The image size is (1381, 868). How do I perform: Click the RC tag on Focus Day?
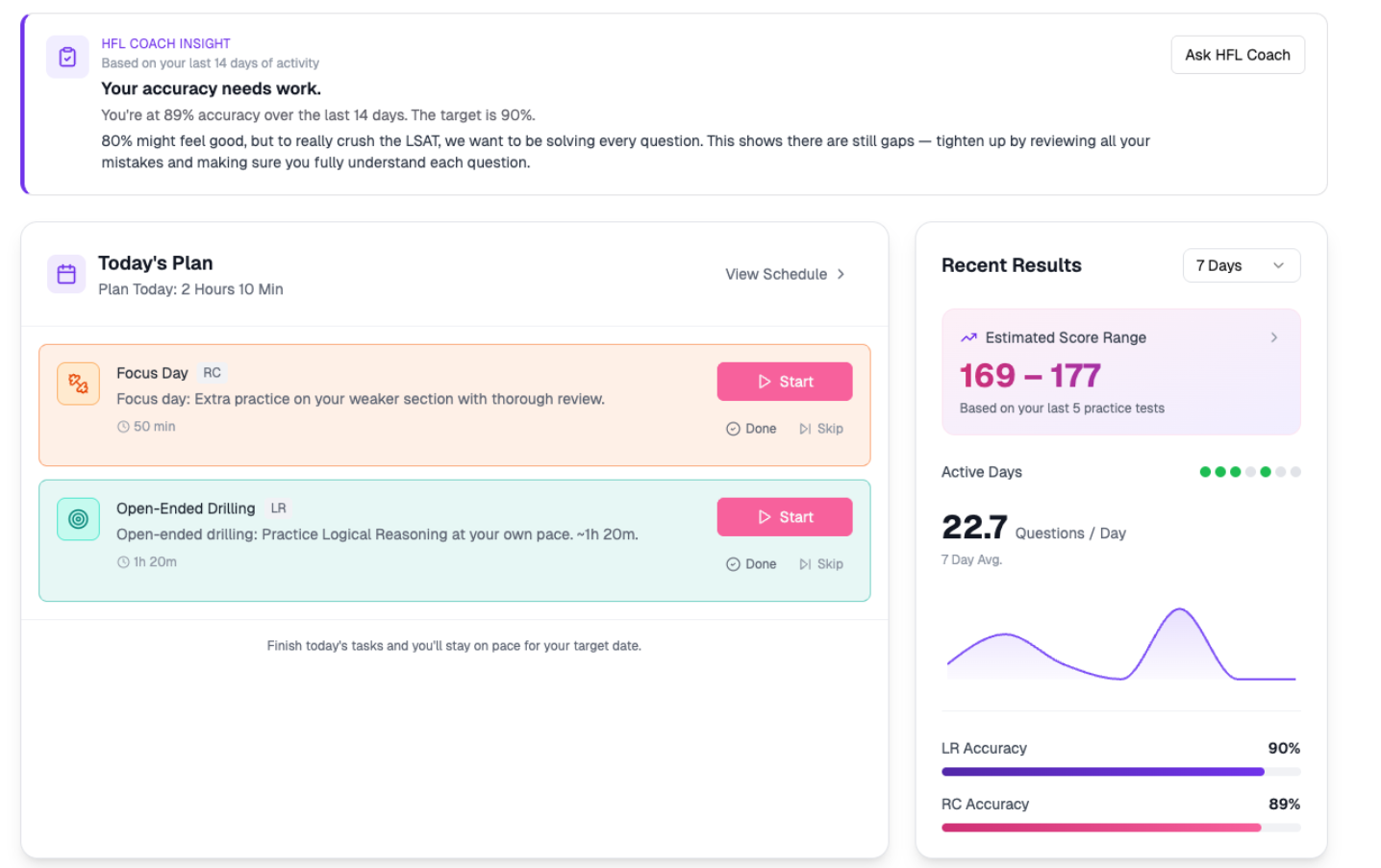coord(213,373)
